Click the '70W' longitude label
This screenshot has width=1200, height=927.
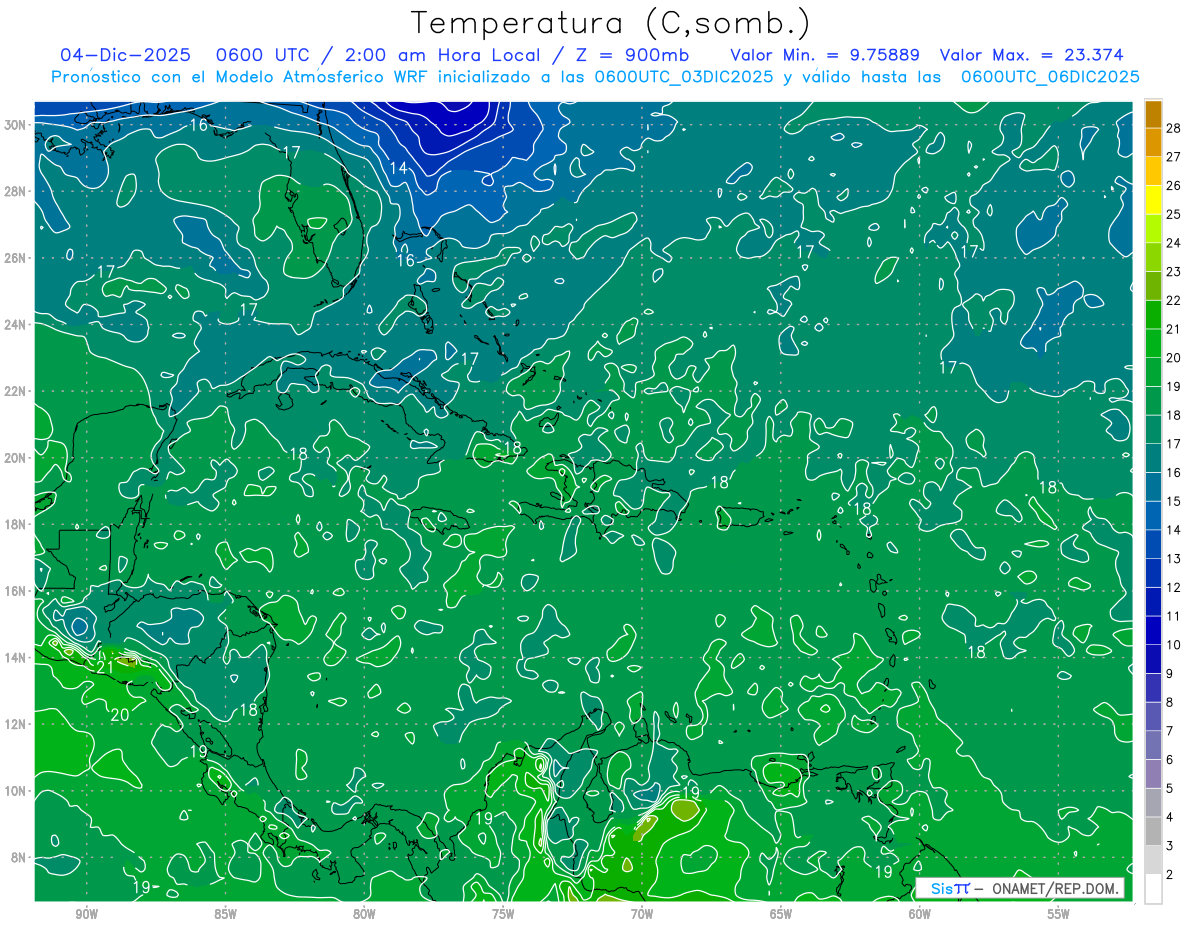[642, 914]
